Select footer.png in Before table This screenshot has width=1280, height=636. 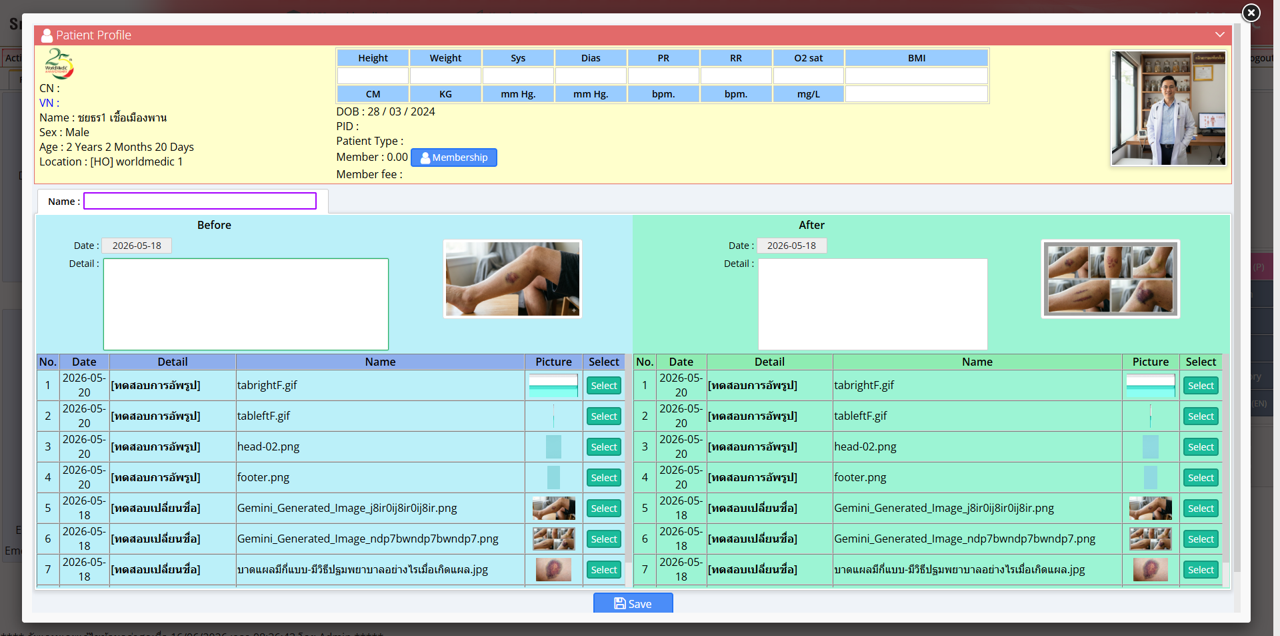[x=604, y=477]
